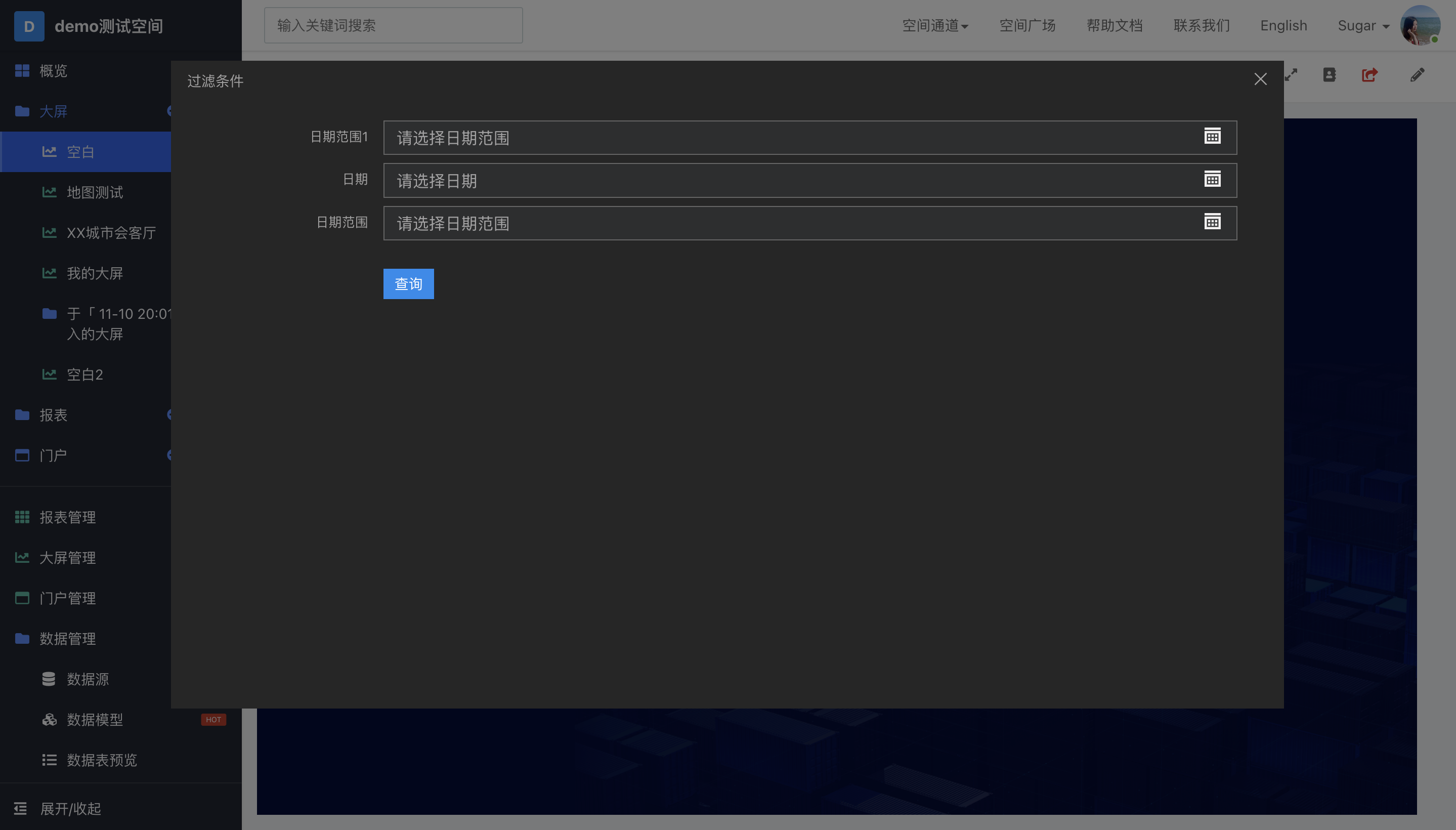Click the 数据源 database icon
The width and height of the screenshot is (1456, 830).
[49, 679]
